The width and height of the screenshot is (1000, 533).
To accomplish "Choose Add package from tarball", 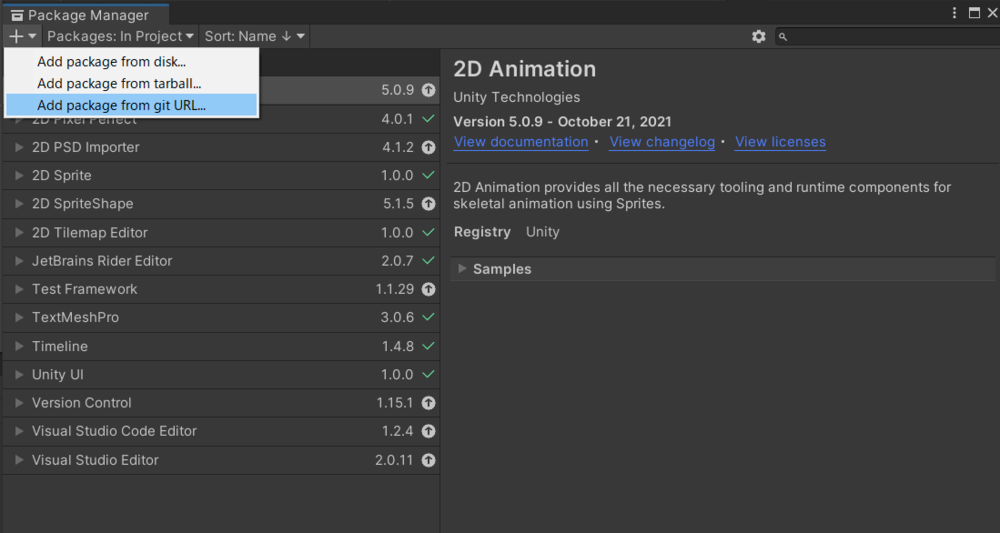I will [119, 83].
